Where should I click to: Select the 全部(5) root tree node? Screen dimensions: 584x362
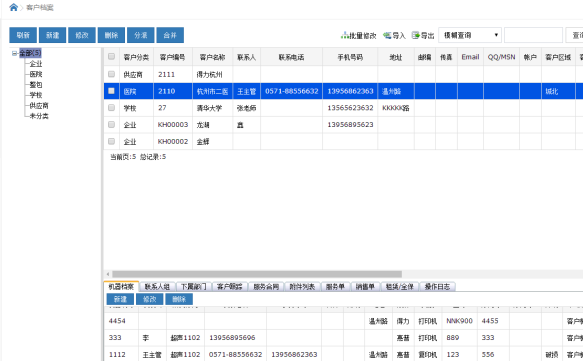click(x=30, y=53)
